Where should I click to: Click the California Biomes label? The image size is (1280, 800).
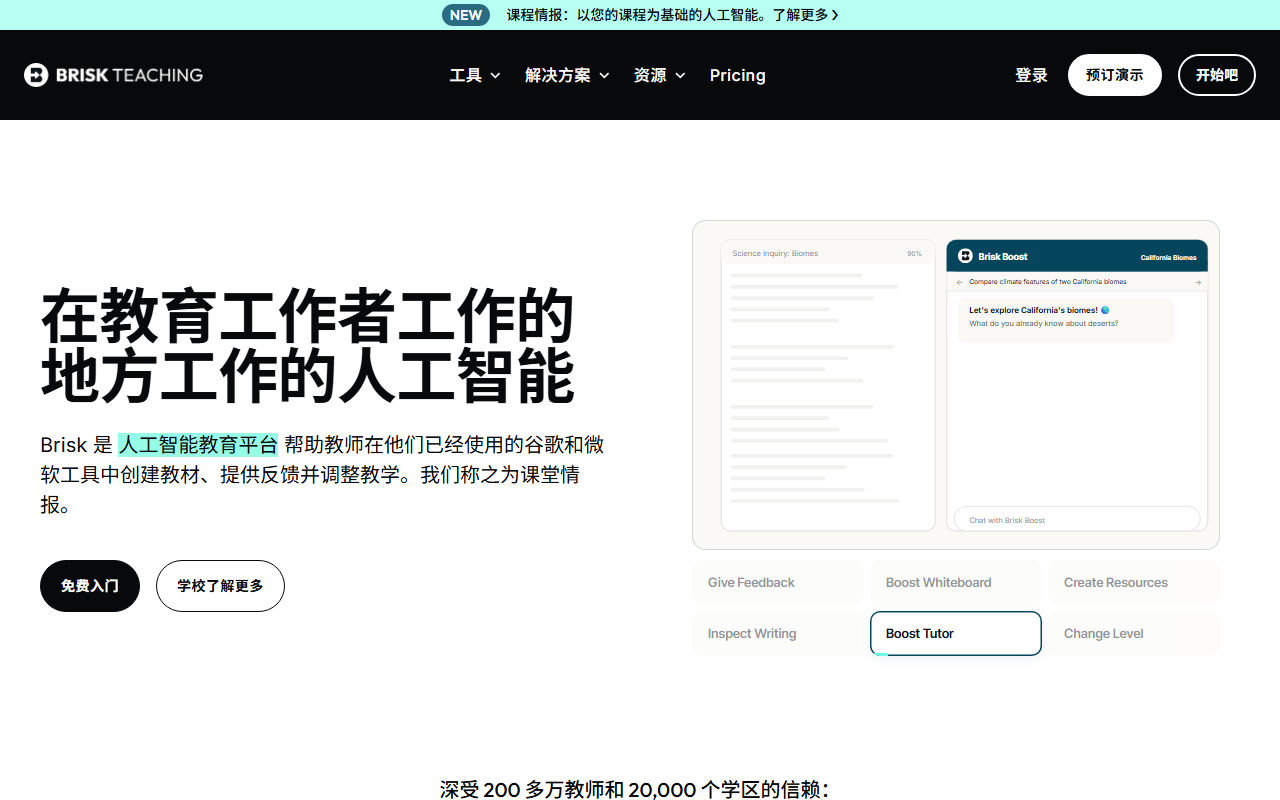[x=1168, y=257]
